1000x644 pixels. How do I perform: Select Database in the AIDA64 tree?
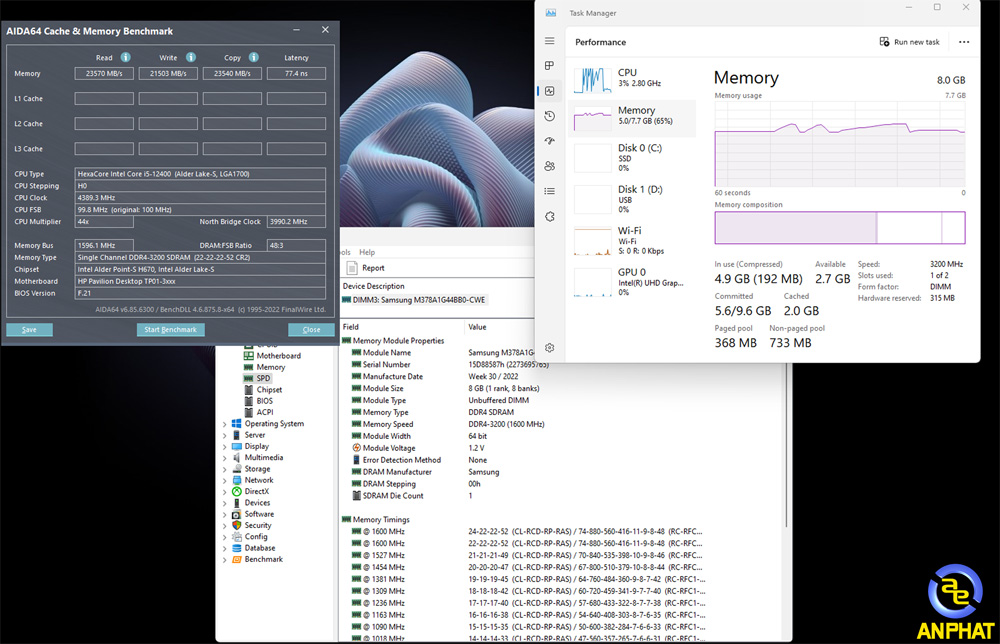pos(260,548)
